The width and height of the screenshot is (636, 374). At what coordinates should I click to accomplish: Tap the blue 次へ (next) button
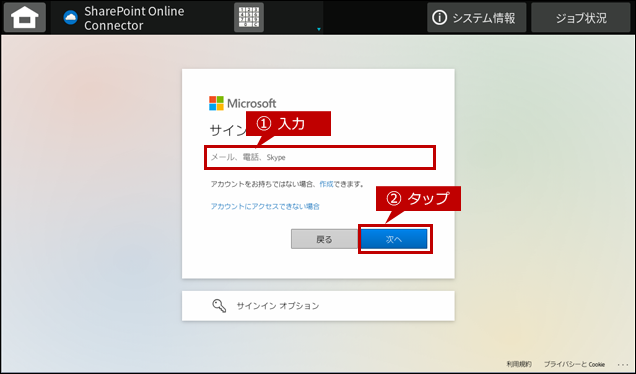[x=394, y=239]
